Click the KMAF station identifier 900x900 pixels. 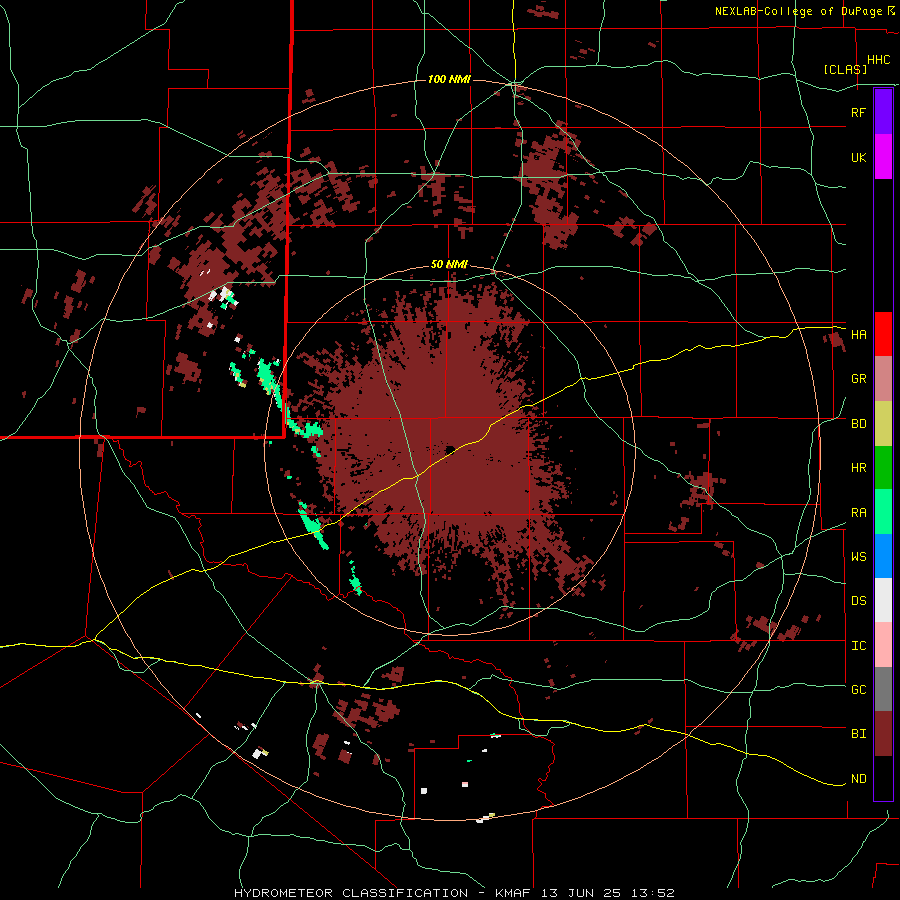pyautogui.click(x=514, y=893)
